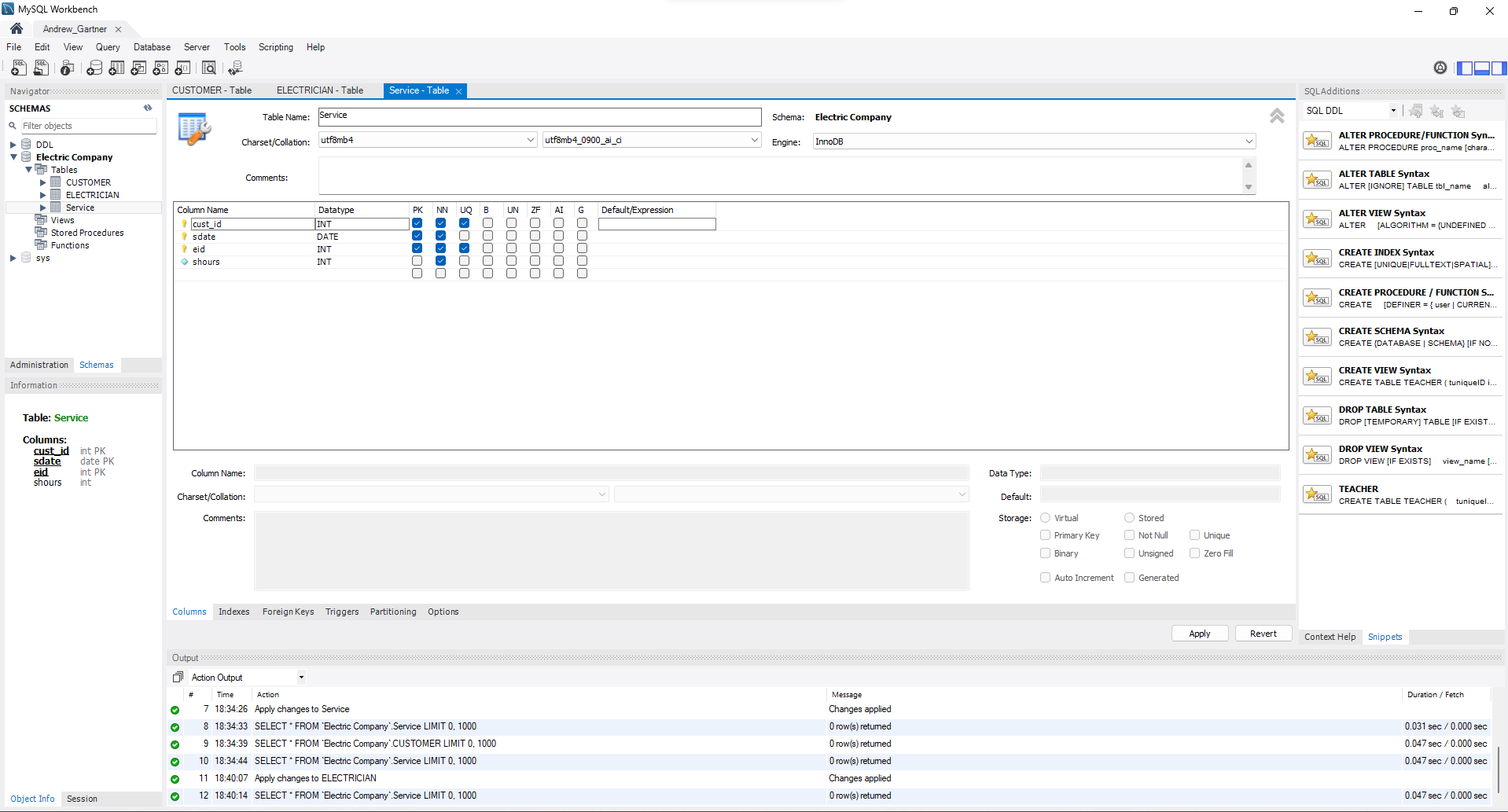
Task: Collapse the table header double-arrow icon
Action: click(x=1277, y=116)
